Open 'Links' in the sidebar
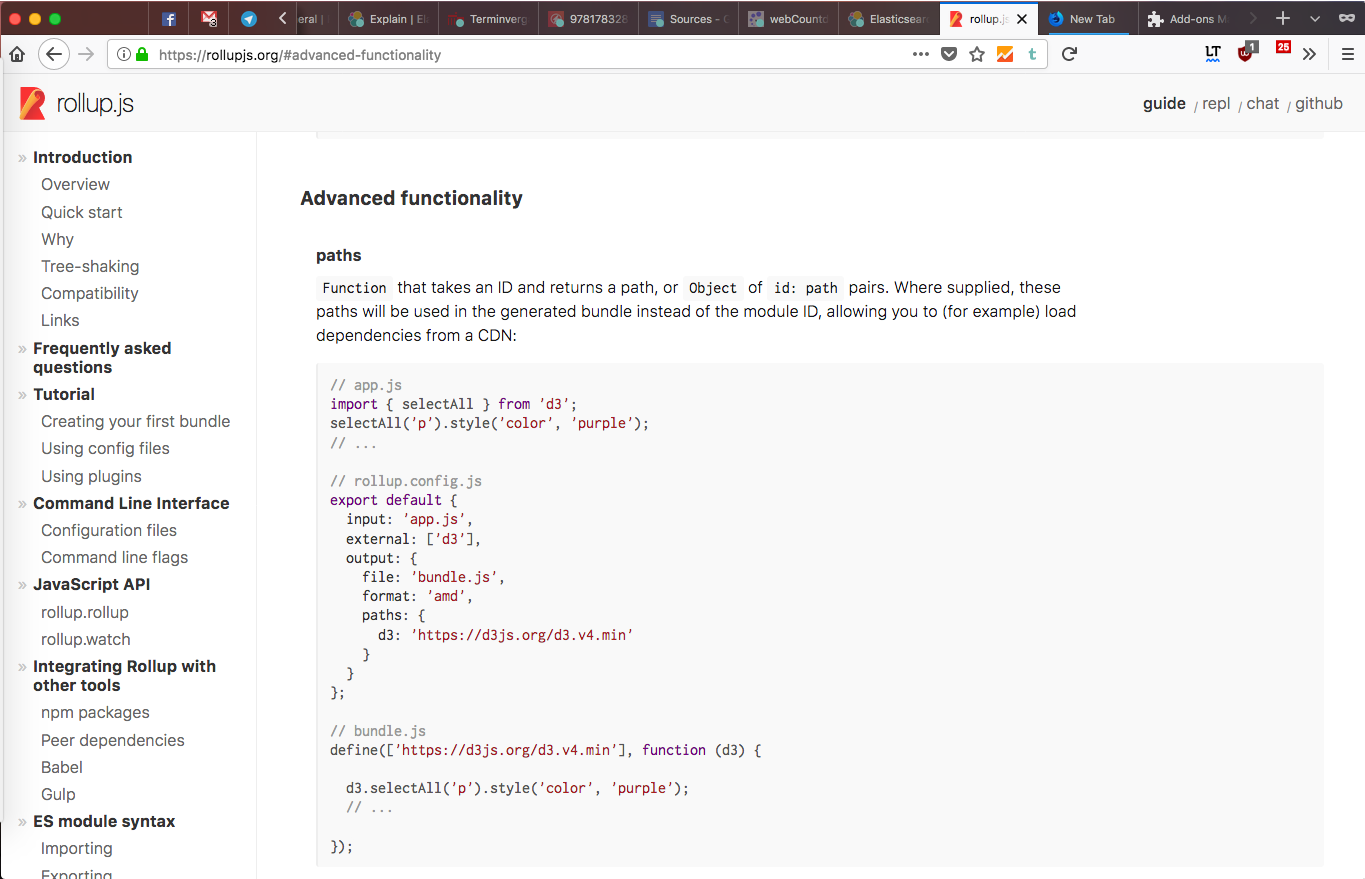Image resolution: width=1365 pixels, height=879 pixels. (x=60, y=320)
